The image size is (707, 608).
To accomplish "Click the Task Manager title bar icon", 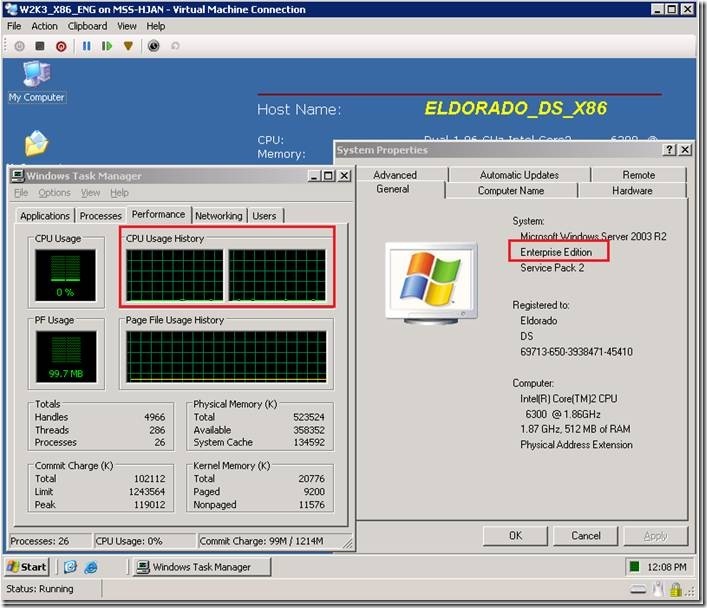I will coord(18,176).
